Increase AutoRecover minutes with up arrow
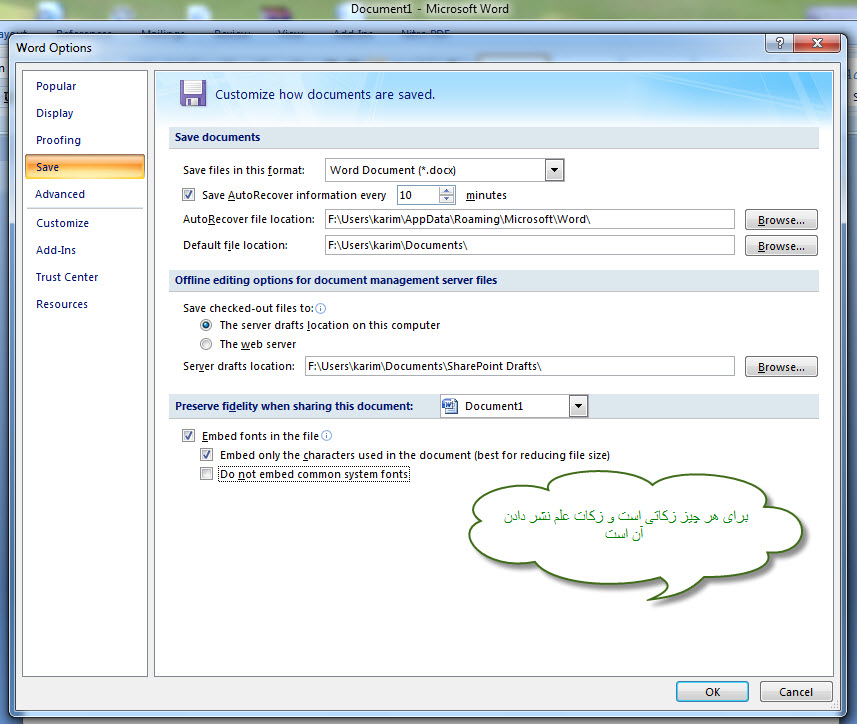This screenshot has width=857, height=724. point(447,190)
